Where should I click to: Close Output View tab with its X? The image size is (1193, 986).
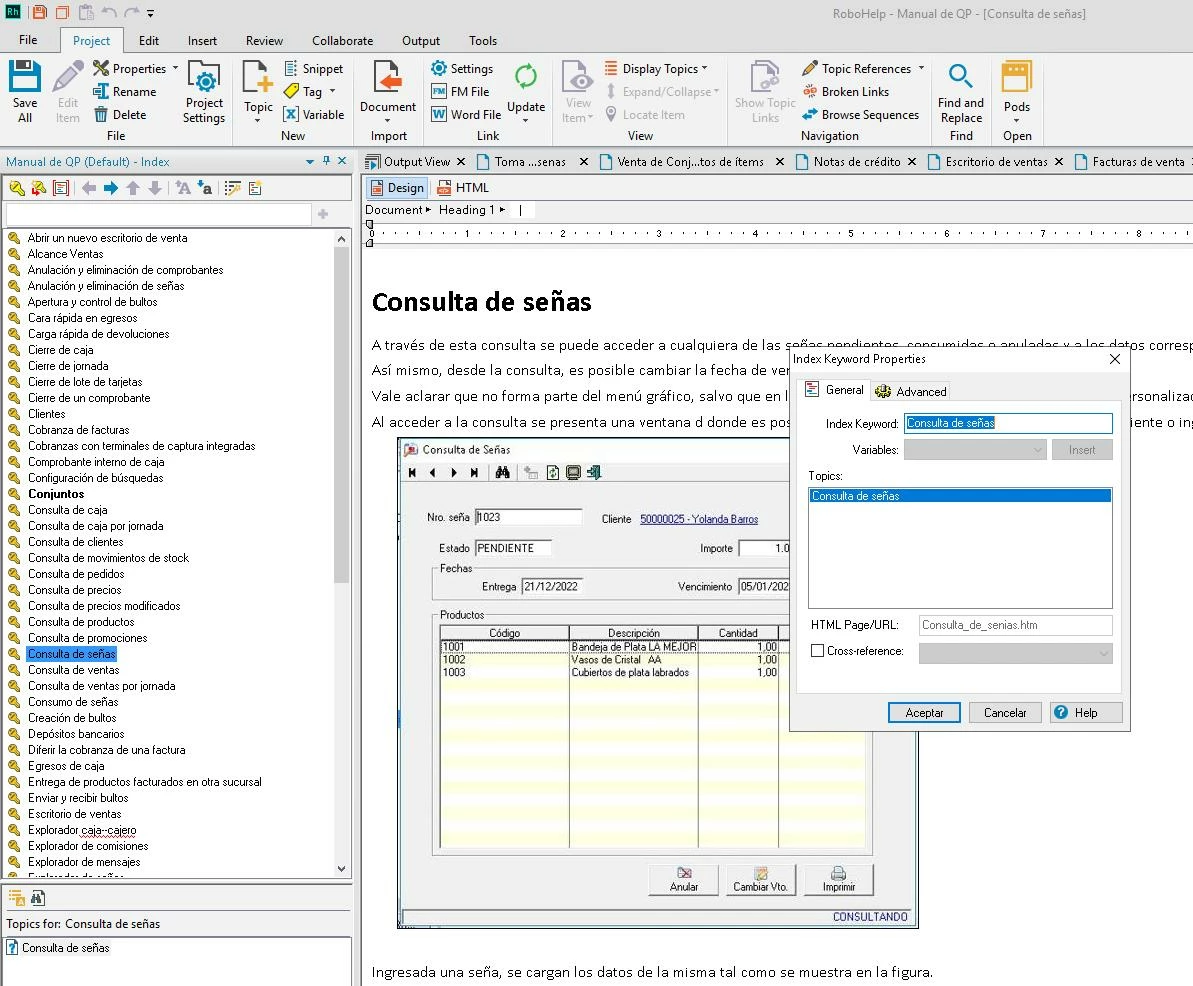click(x=461, y=161)
